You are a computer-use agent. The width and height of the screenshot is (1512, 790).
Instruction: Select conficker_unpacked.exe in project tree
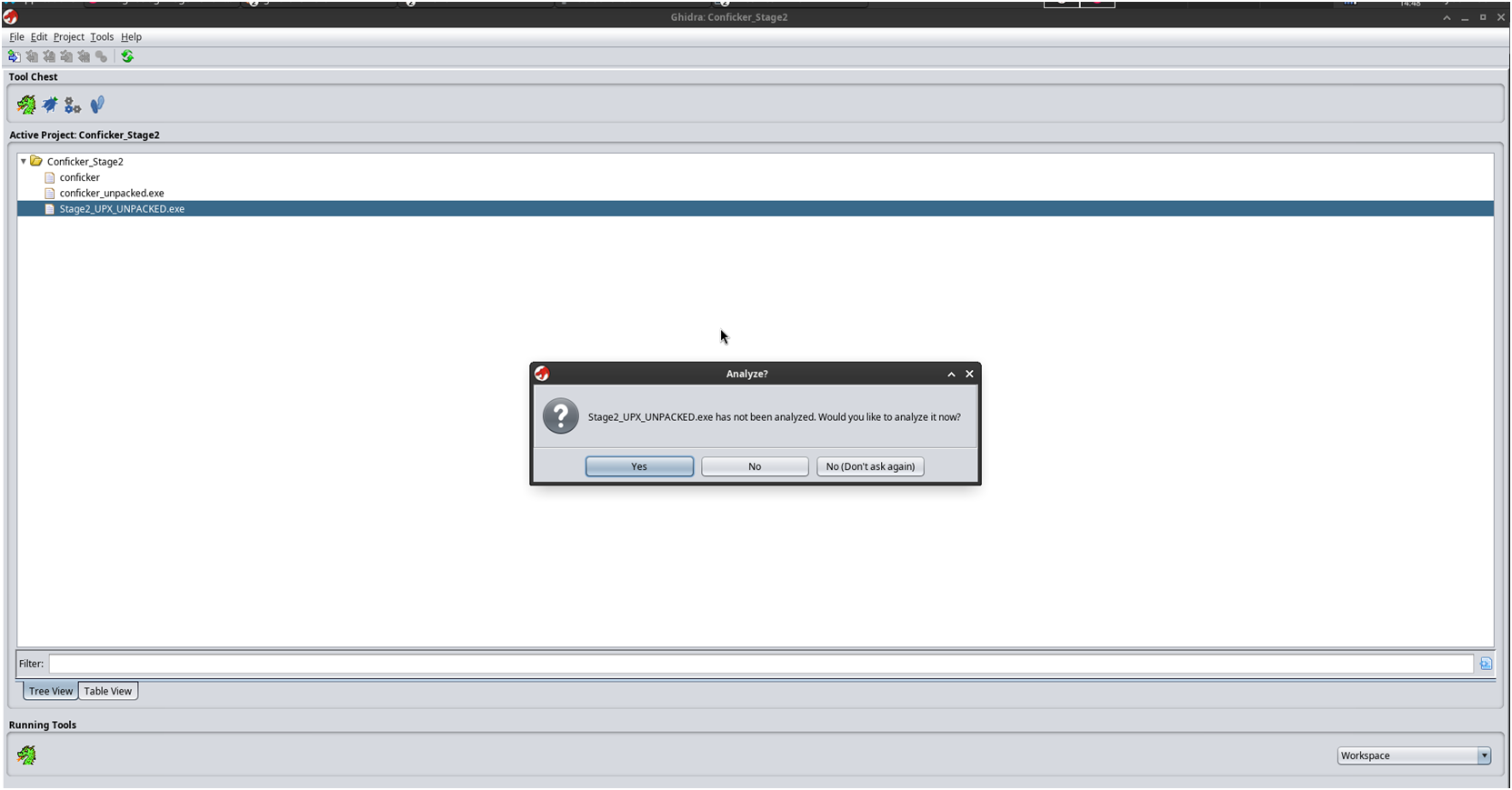click(112, 193)
